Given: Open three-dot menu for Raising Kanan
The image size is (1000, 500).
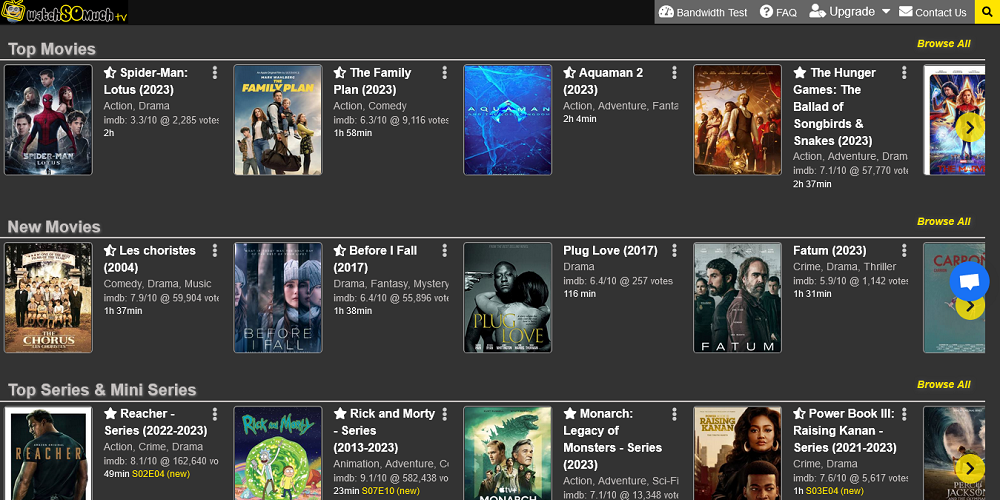Looking at the screenshot, I should click(x=904, y=413).
